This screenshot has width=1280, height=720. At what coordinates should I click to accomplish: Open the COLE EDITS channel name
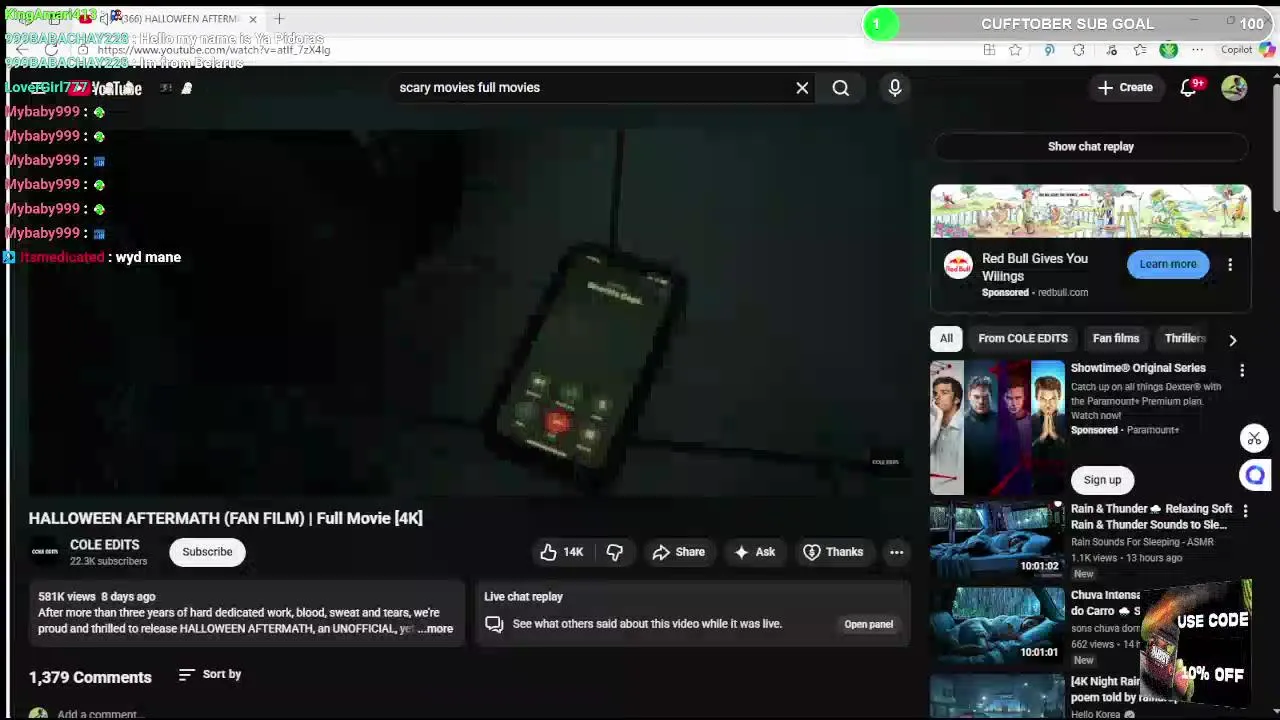coord(104,545)
